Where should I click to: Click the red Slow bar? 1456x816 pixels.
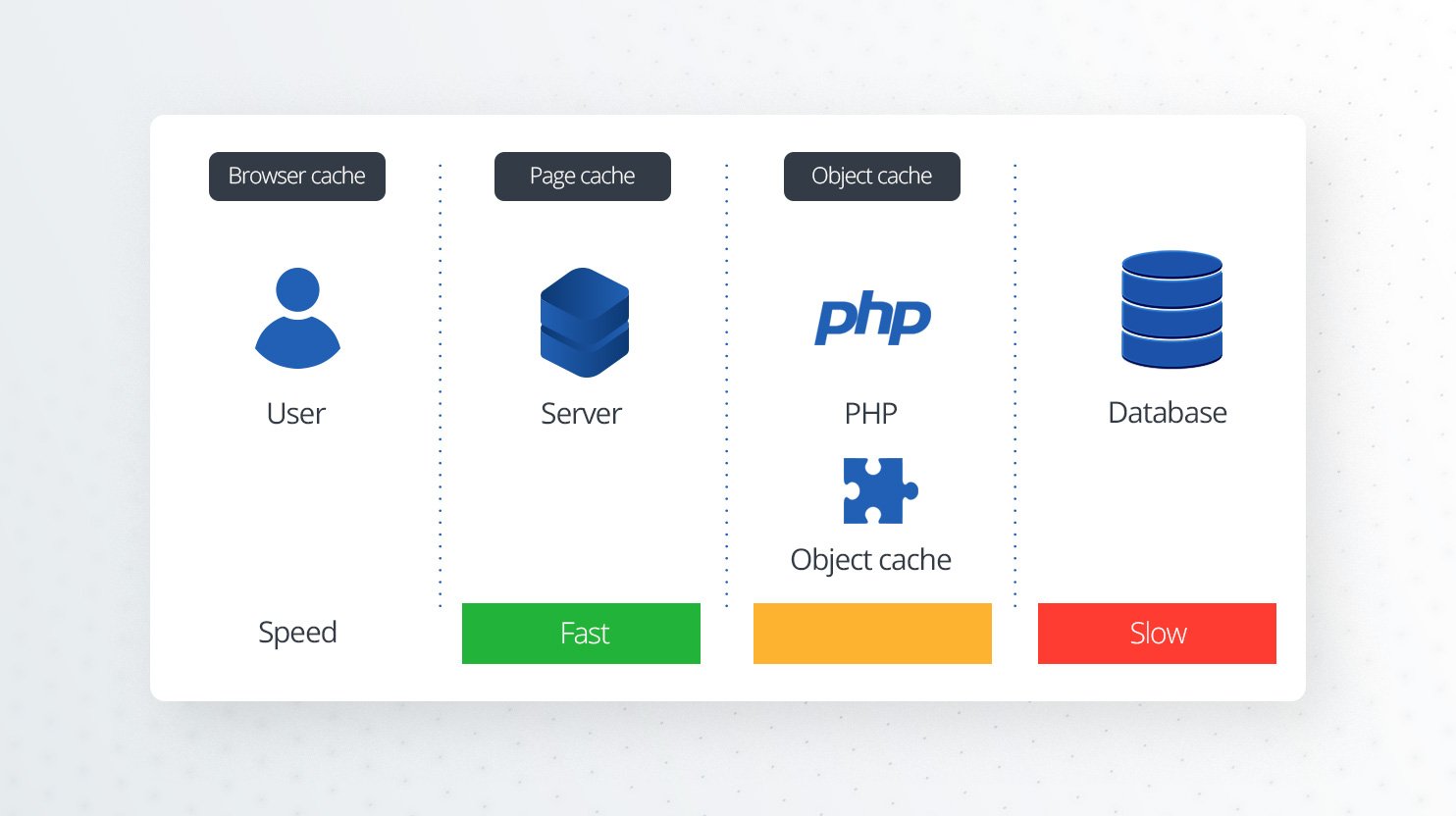coord(1157,634)
